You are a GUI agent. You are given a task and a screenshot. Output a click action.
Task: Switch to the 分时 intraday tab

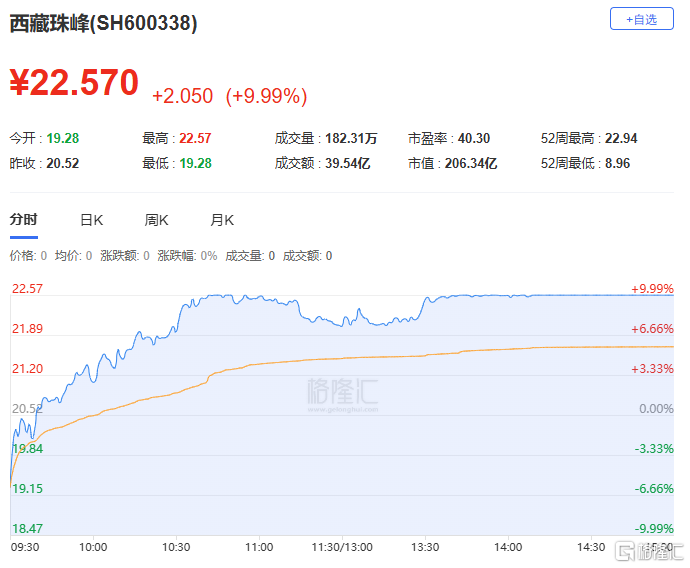coord(24,220)
